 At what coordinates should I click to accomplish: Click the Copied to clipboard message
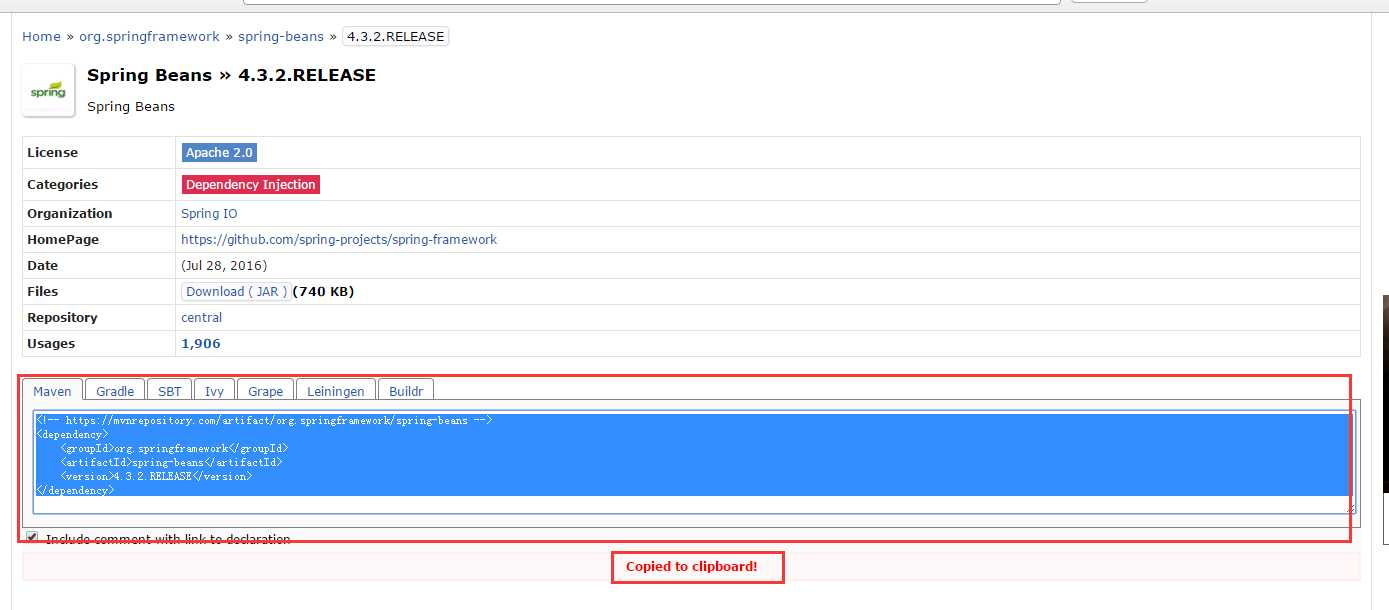(692, 567)
